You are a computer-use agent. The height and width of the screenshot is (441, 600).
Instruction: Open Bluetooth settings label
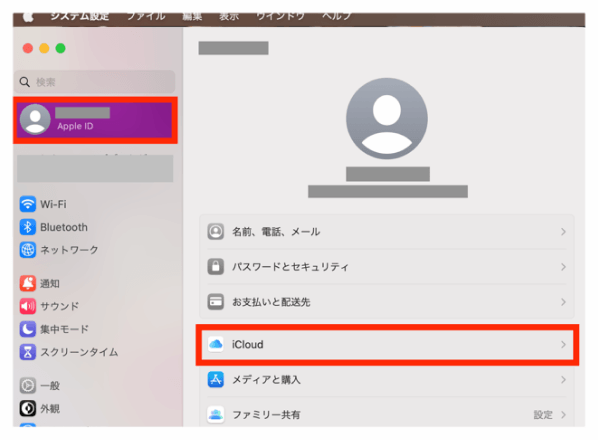64,227
